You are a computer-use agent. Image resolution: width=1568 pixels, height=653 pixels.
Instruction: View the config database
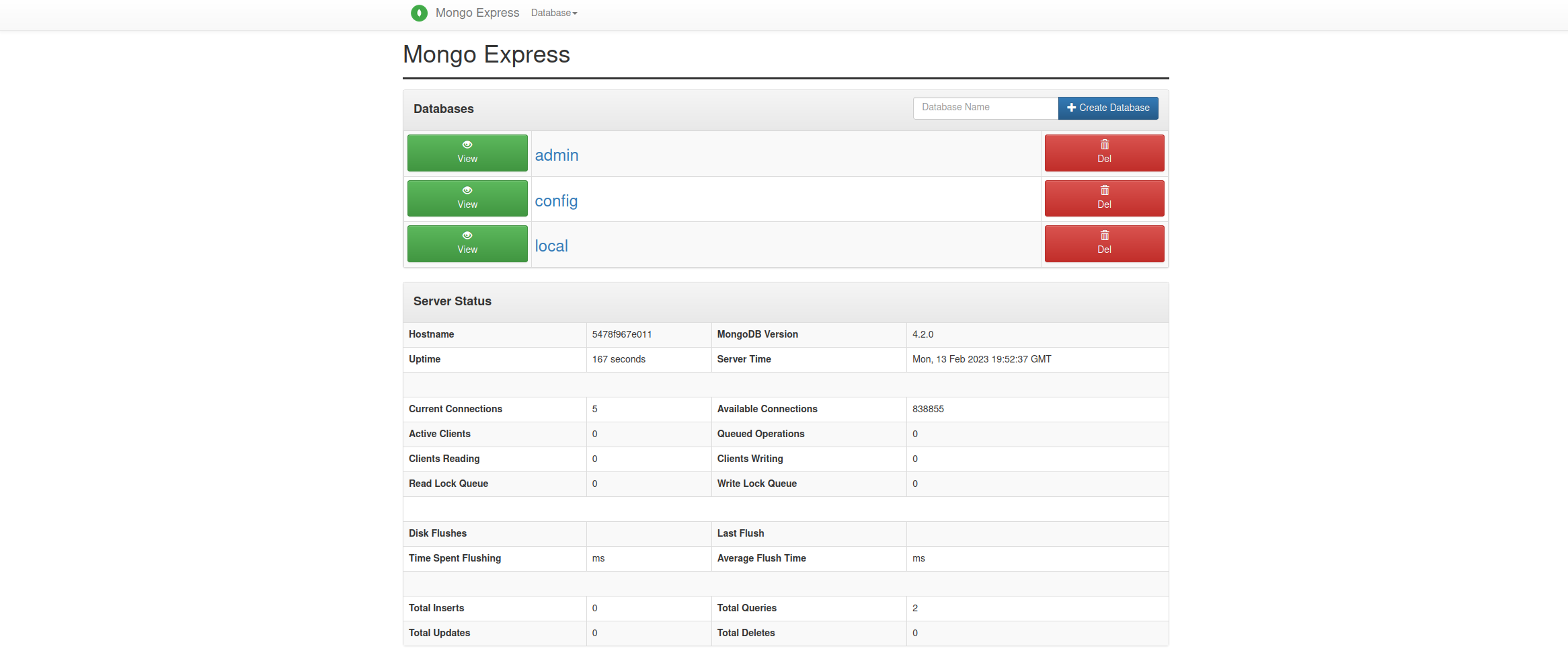467,198
